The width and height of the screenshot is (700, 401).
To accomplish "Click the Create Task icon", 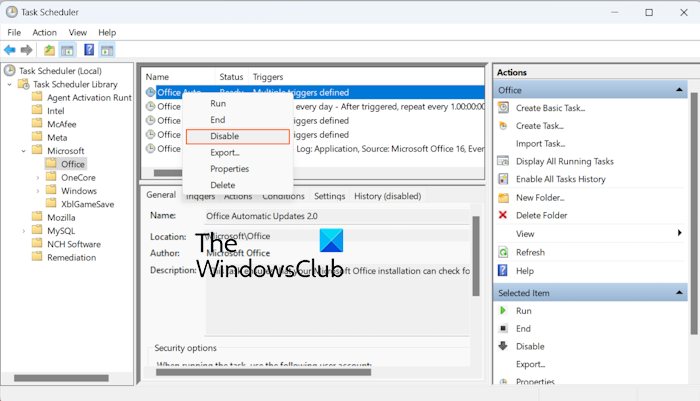I will [503, 125].
